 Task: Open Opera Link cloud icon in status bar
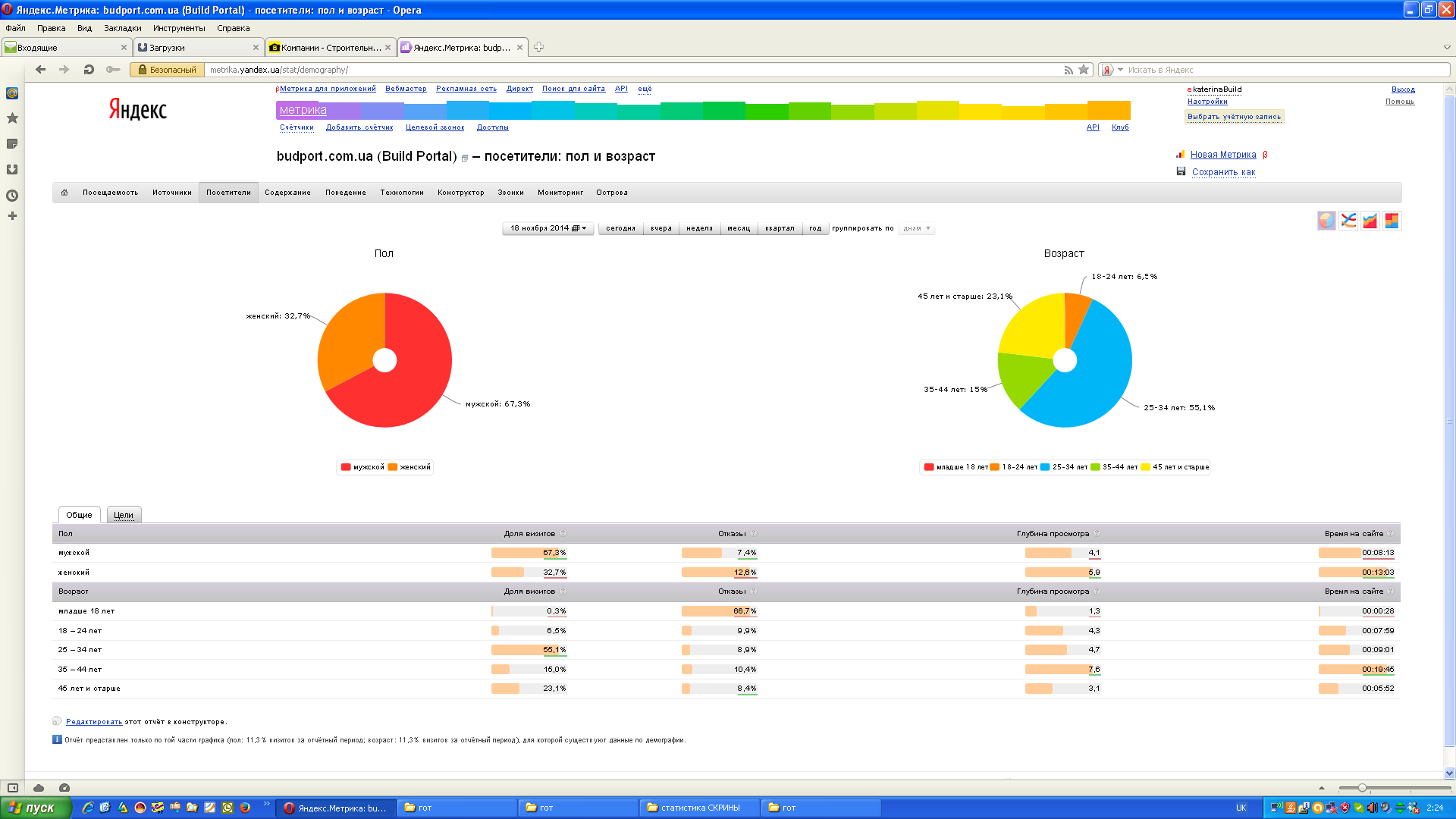click(39, 788)
